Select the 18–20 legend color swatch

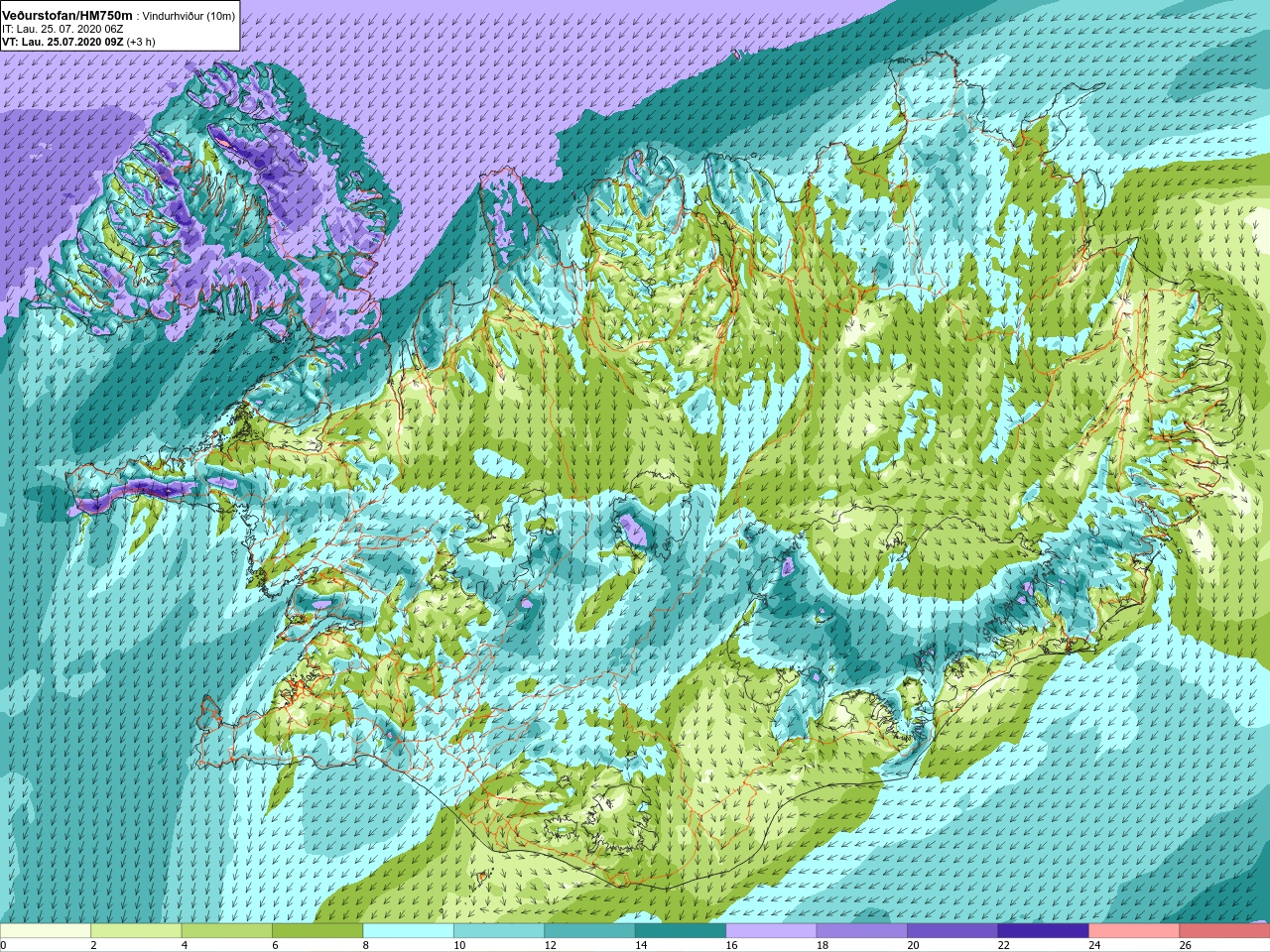pyautogui.click(x=862, y=931)
